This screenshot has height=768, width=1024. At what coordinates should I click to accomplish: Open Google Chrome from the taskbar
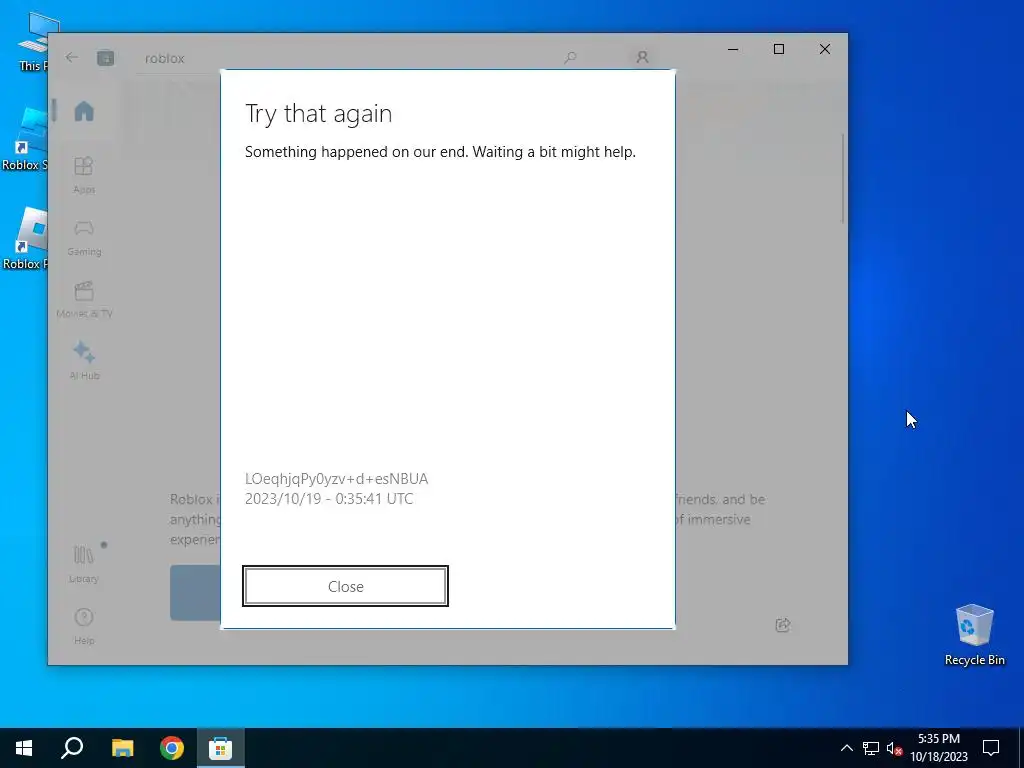pos(172,748)
